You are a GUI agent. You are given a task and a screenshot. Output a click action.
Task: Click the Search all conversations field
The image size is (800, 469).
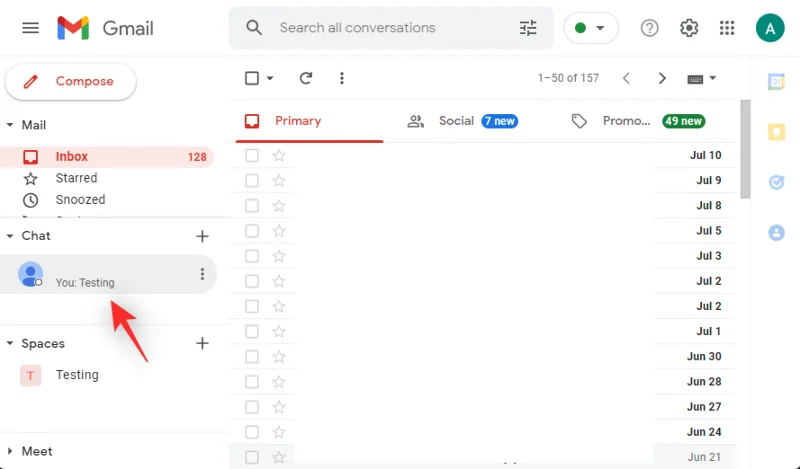click(391, 28)
